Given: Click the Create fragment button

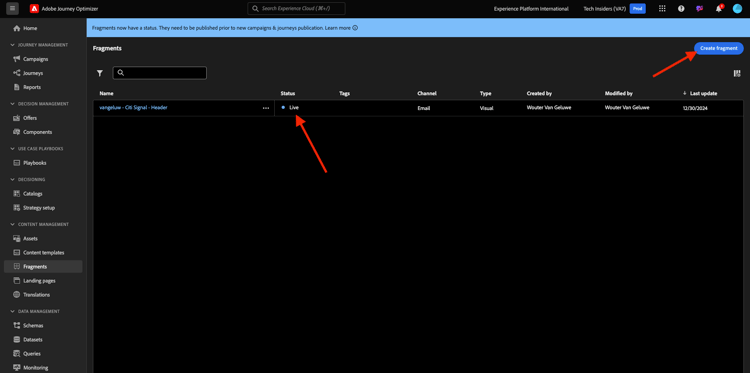Looking at the screenshot, I should point(719,48).
